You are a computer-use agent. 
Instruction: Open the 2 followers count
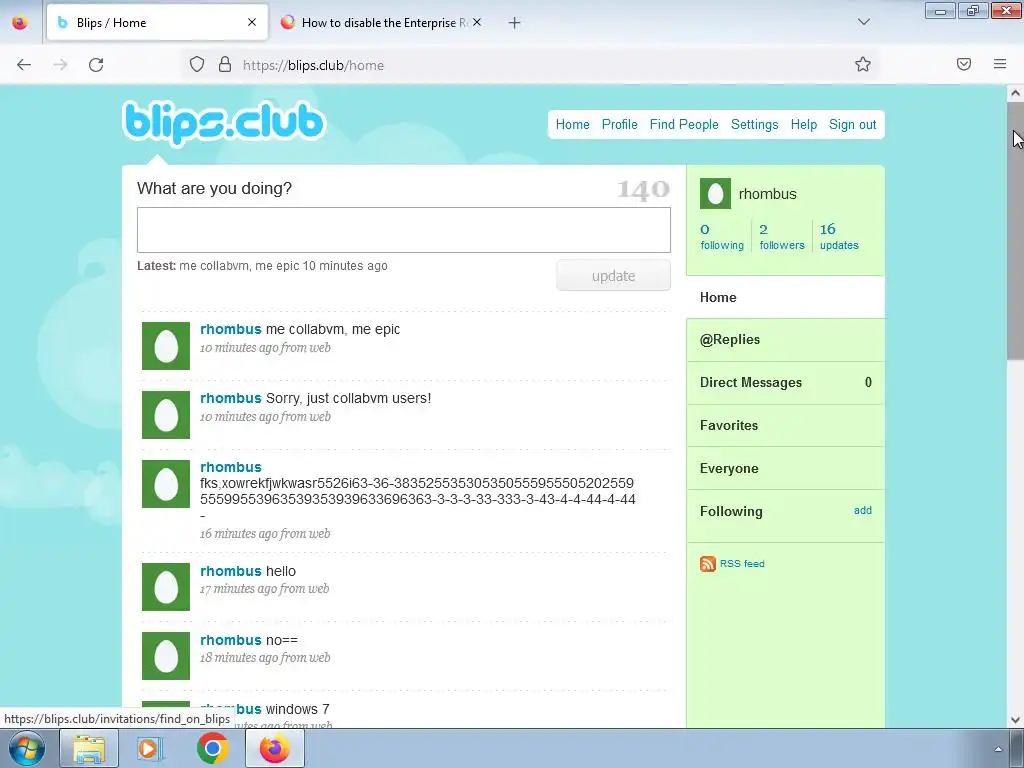[x=782, y=236]
